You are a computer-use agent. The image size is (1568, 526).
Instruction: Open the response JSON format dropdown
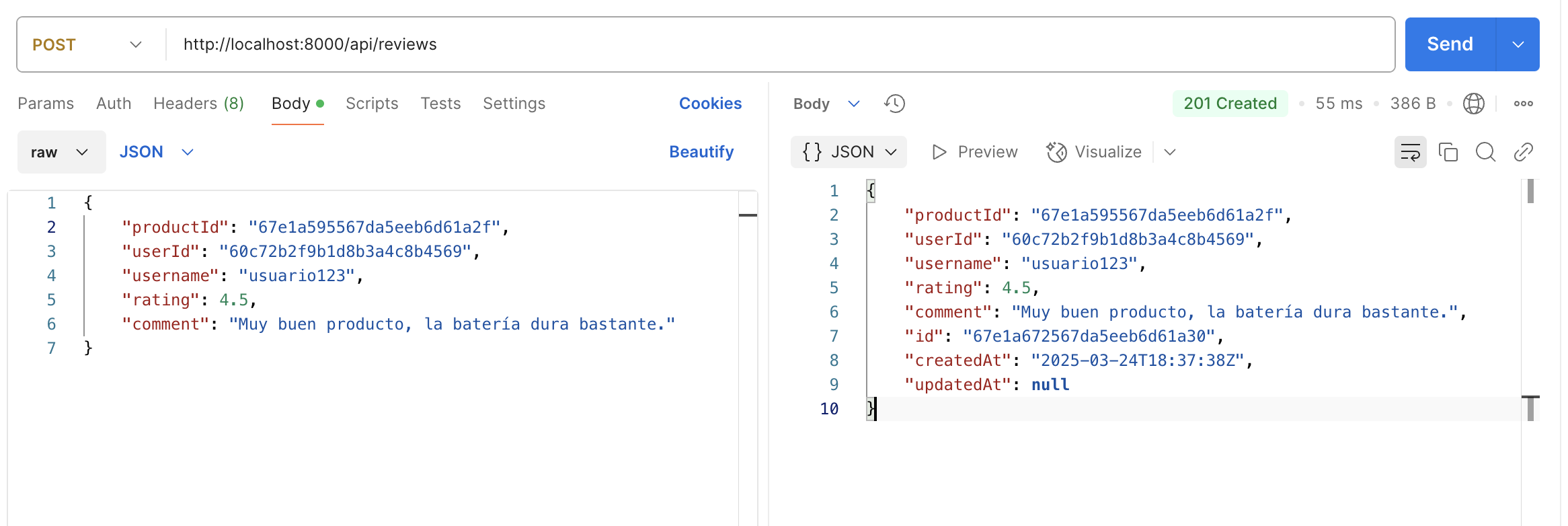coord(849,152)
